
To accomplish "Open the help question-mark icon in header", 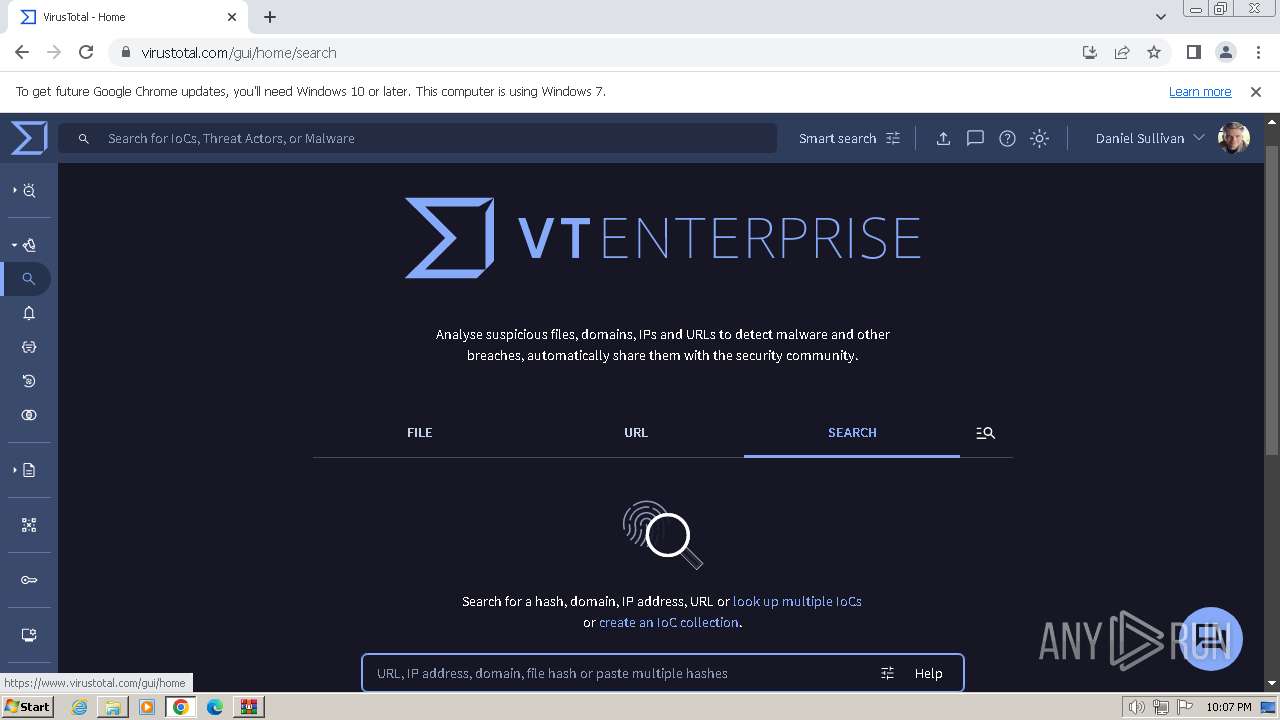I will [1007, 138].
